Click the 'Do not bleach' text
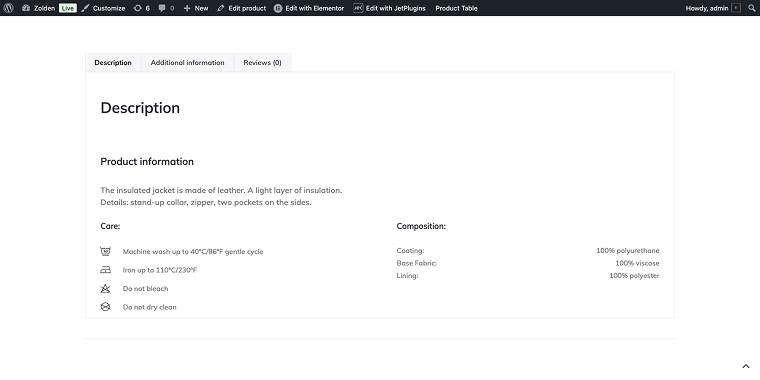Viewport: 760px width, 380px height. [145, 288]
